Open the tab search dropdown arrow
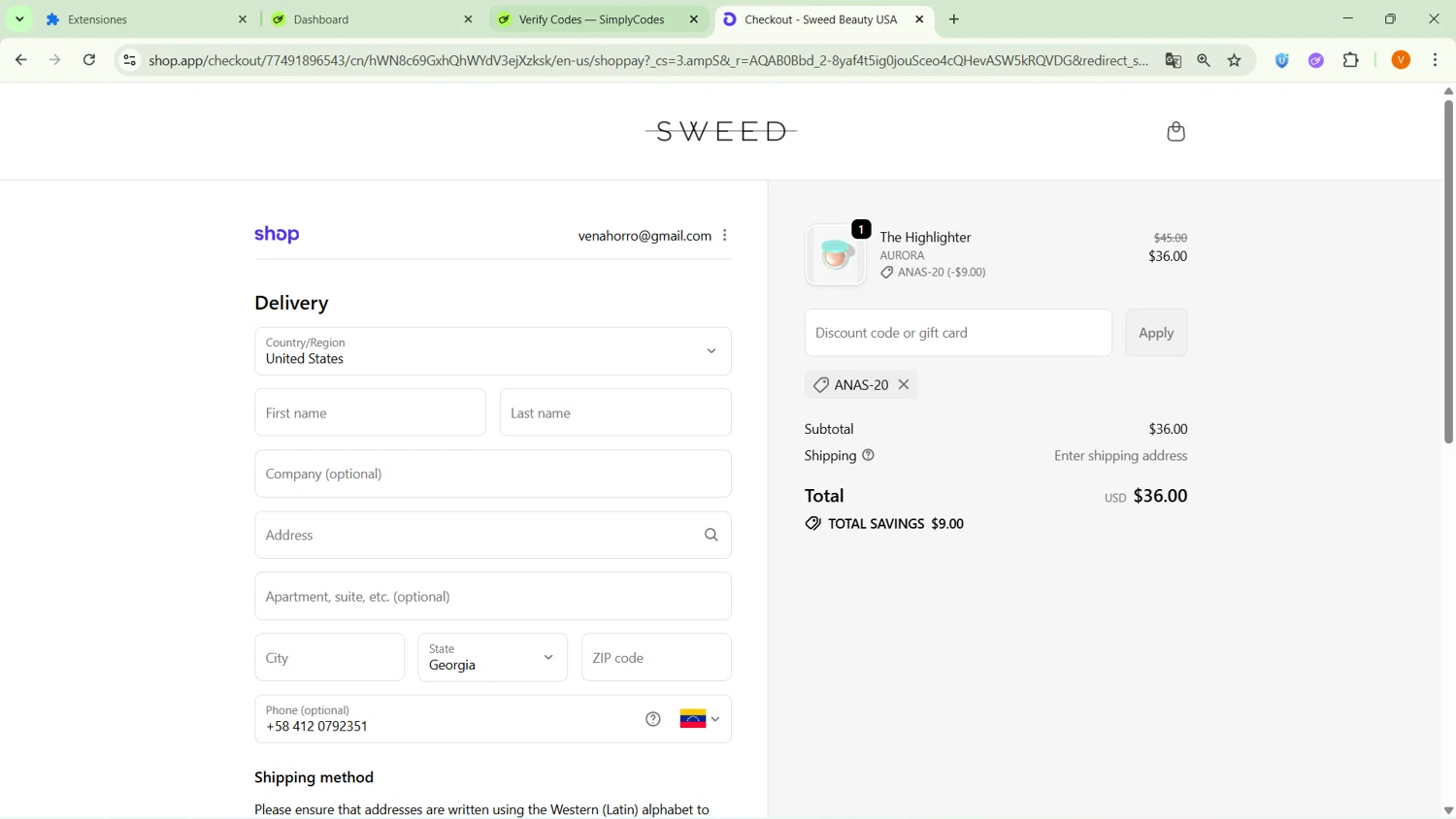1456x819 pixels. [x=19, y=19]
